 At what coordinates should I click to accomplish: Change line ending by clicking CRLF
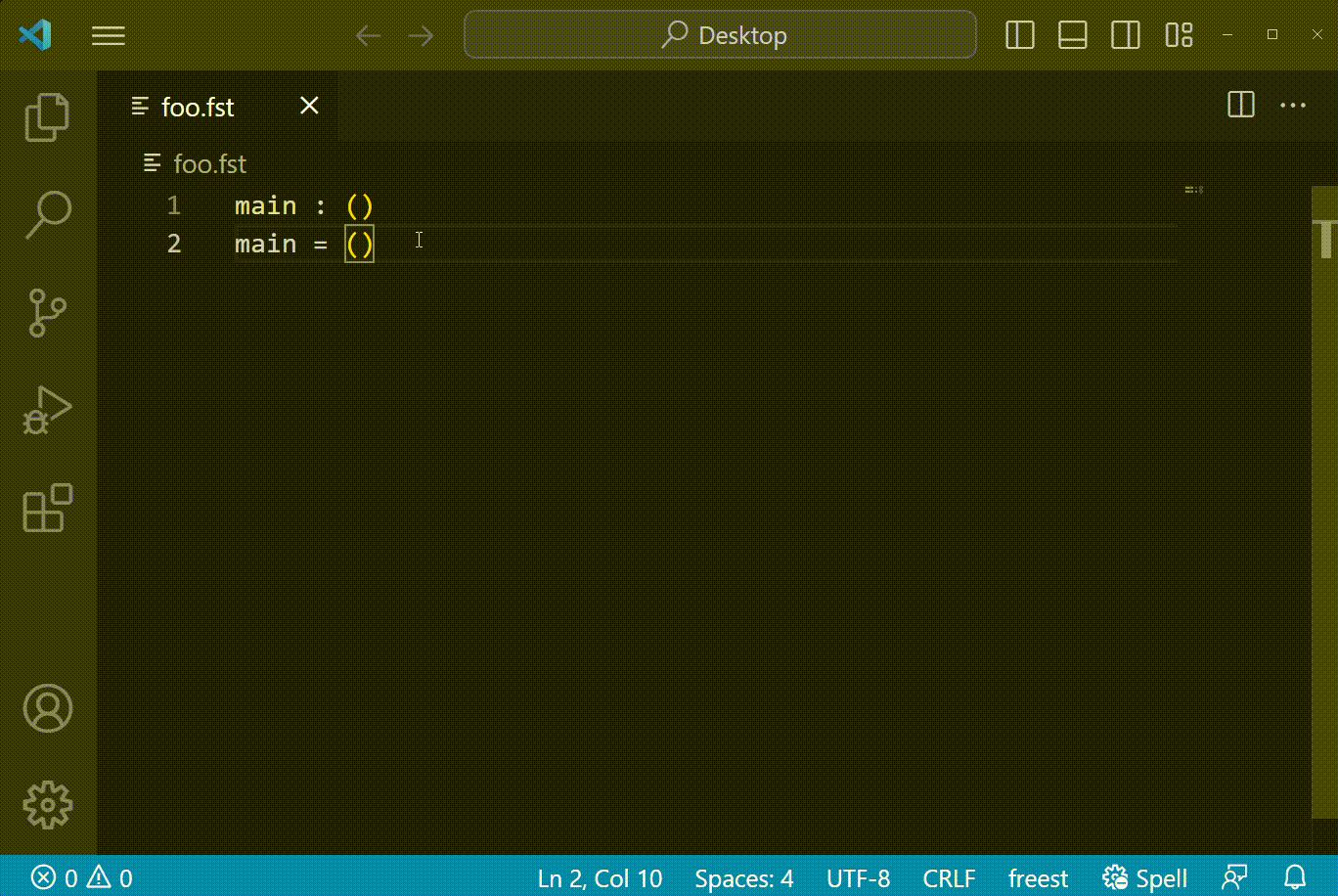(x=950, y=877)
